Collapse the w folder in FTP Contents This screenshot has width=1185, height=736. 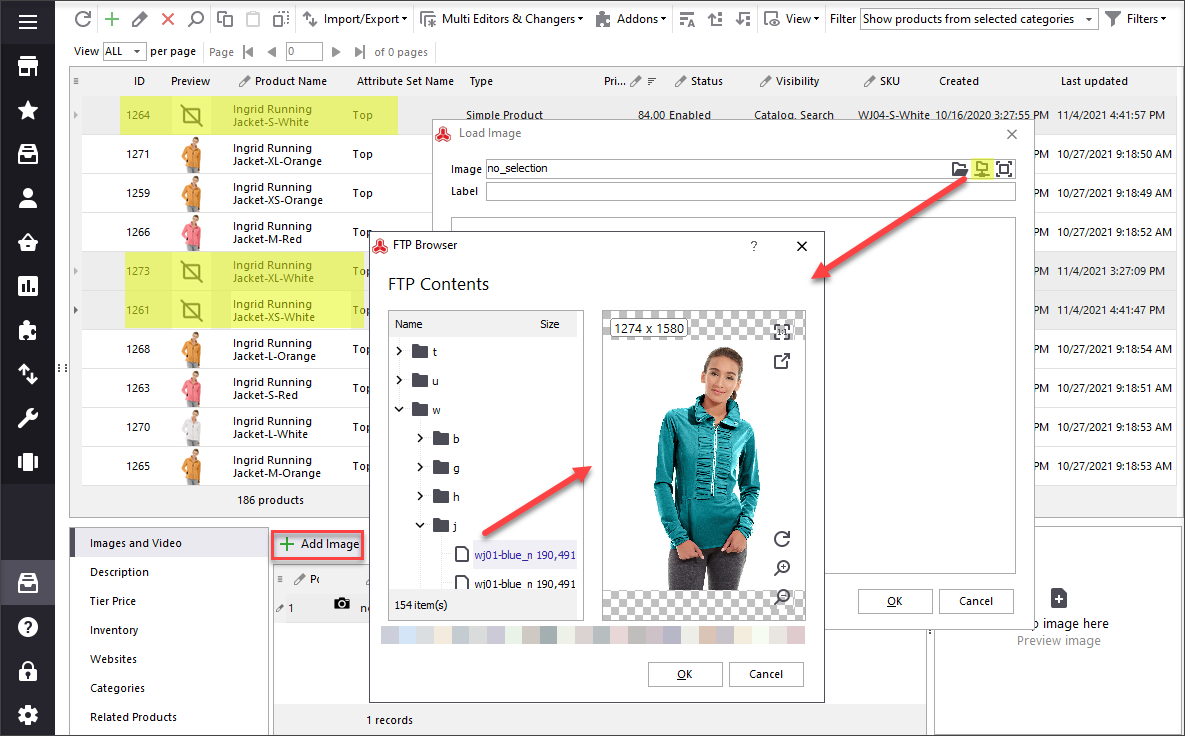coord(400,410)
